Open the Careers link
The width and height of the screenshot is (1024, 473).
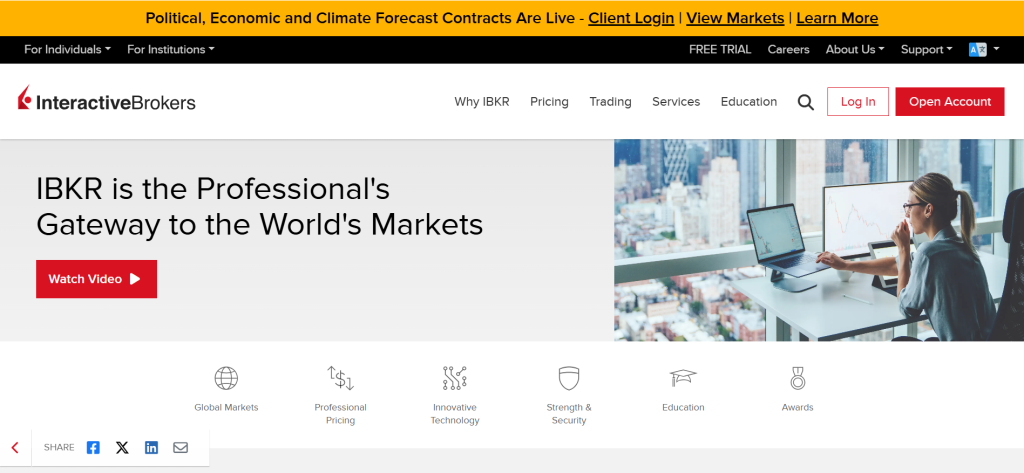[788, 50]
